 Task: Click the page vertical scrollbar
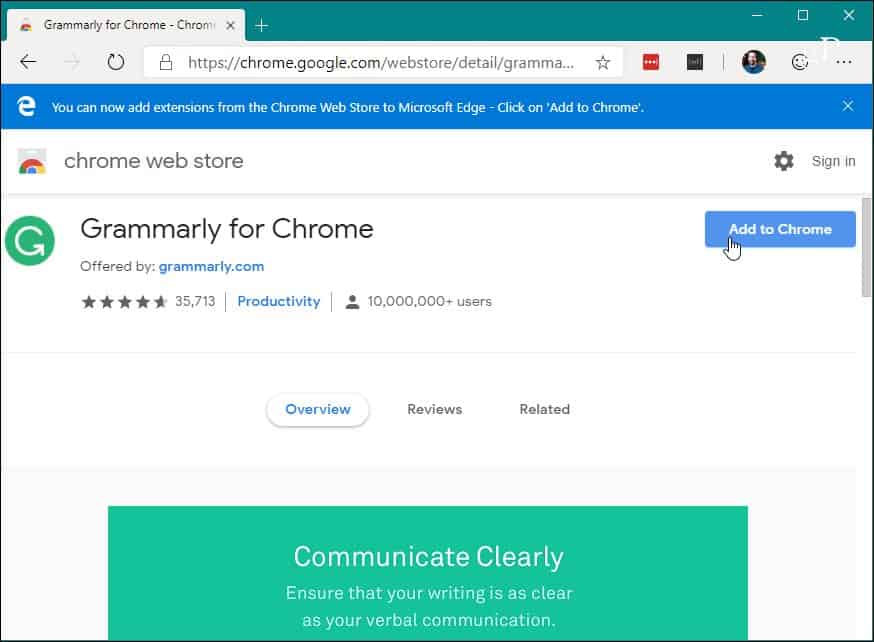pos(867,248)
